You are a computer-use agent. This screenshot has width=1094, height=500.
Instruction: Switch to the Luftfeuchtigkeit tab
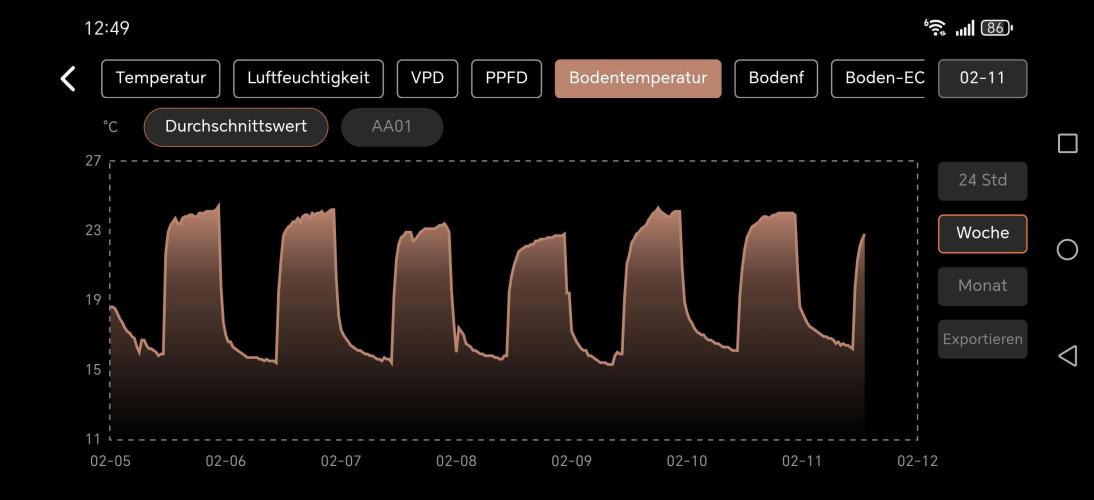coord(308,79)
